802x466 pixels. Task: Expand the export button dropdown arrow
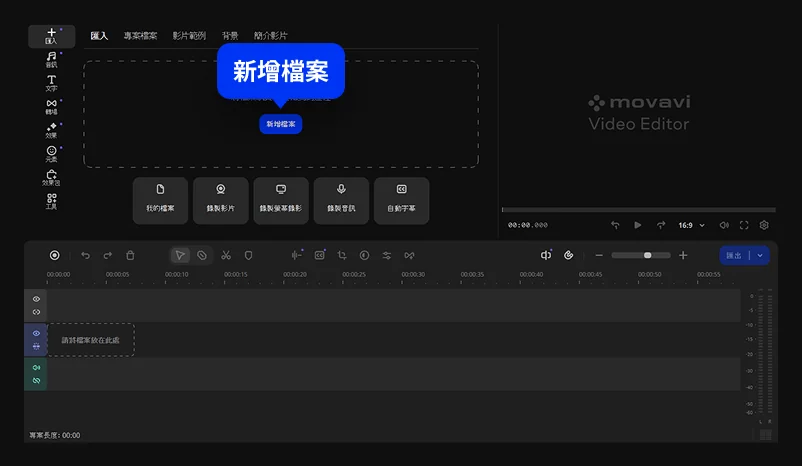(760, 256)
